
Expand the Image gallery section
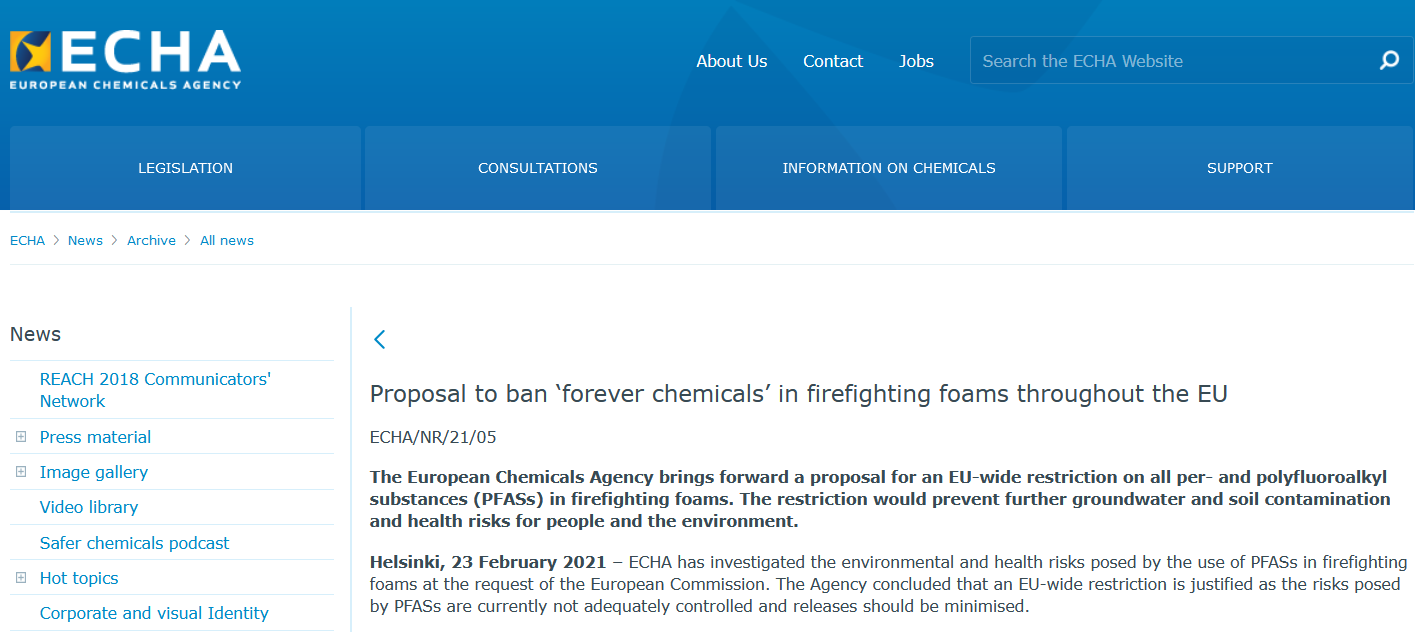pyautogui.click(x=21, y=472)
